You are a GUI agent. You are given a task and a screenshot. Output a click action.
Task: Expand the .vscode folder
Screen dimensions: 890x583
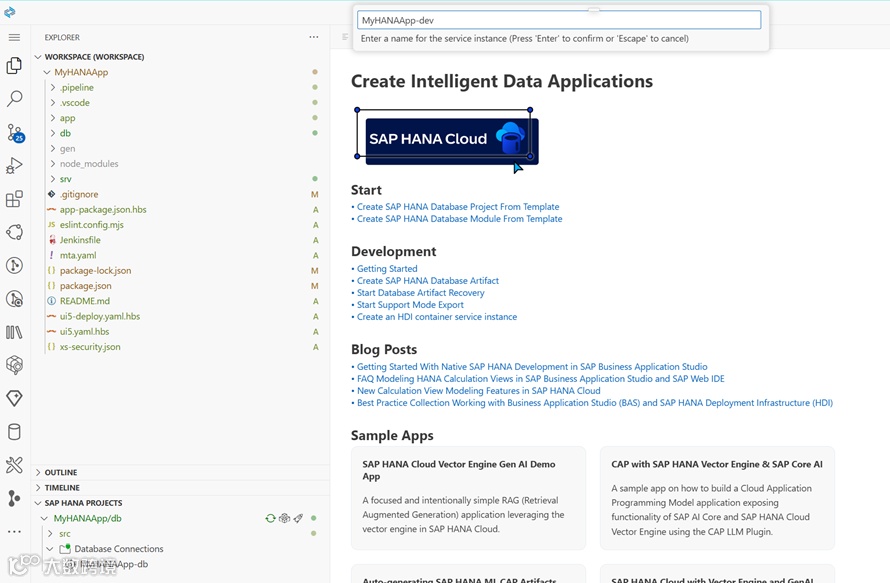(53, 103)
